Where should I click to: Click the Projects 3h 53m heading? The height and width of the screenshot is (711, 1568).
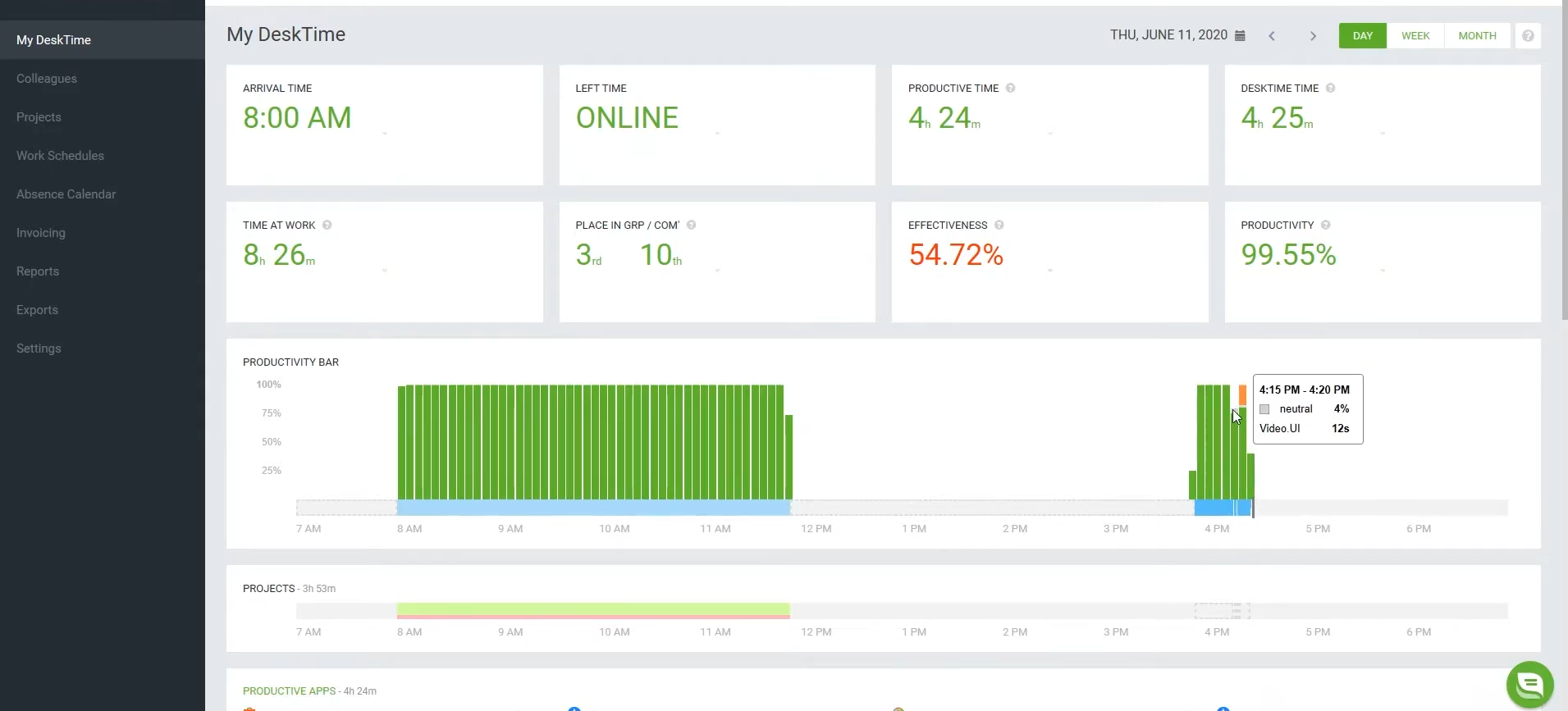(289, 589)
